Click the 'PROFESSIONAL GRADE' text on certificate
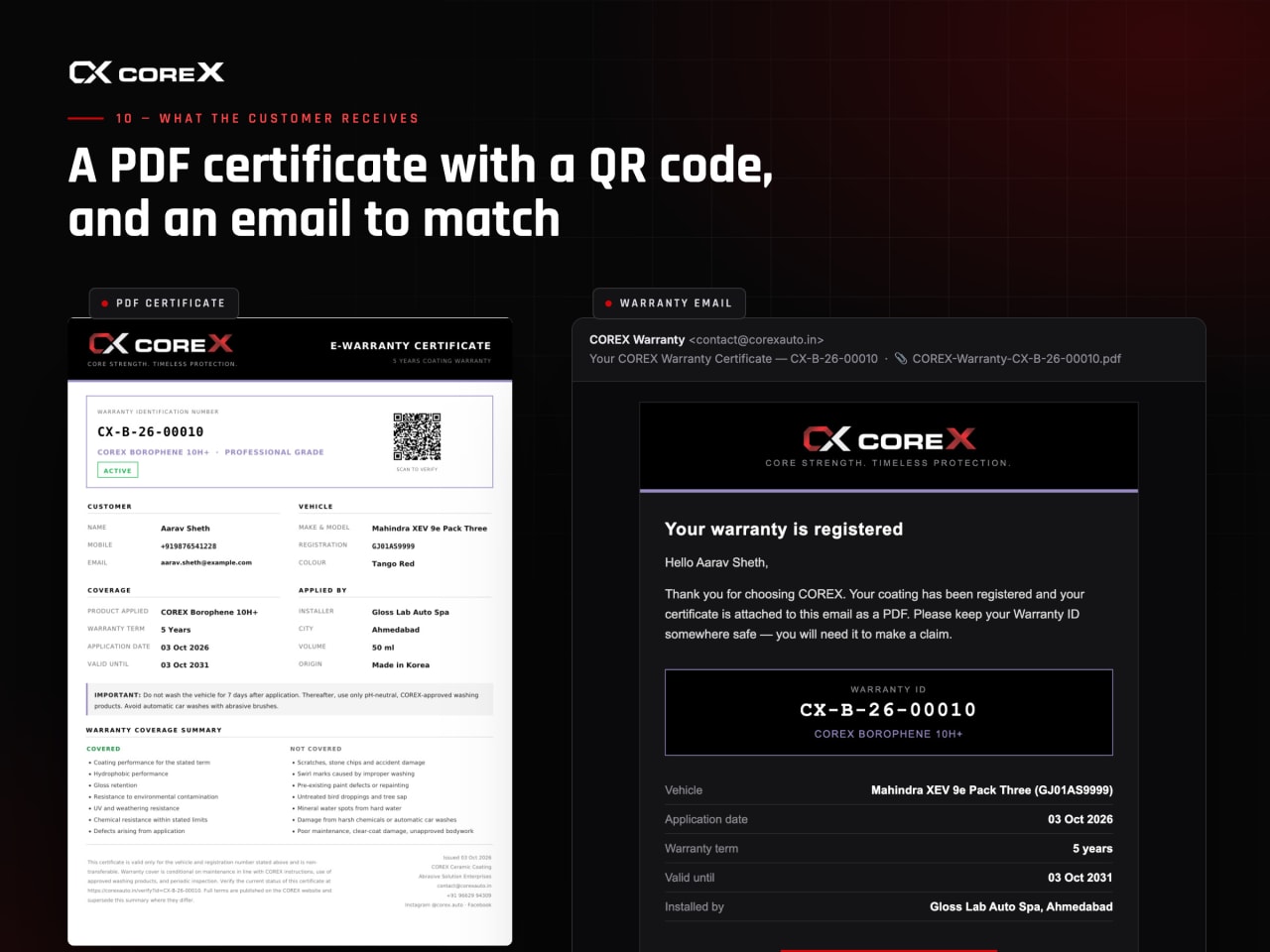 [275, 452]
